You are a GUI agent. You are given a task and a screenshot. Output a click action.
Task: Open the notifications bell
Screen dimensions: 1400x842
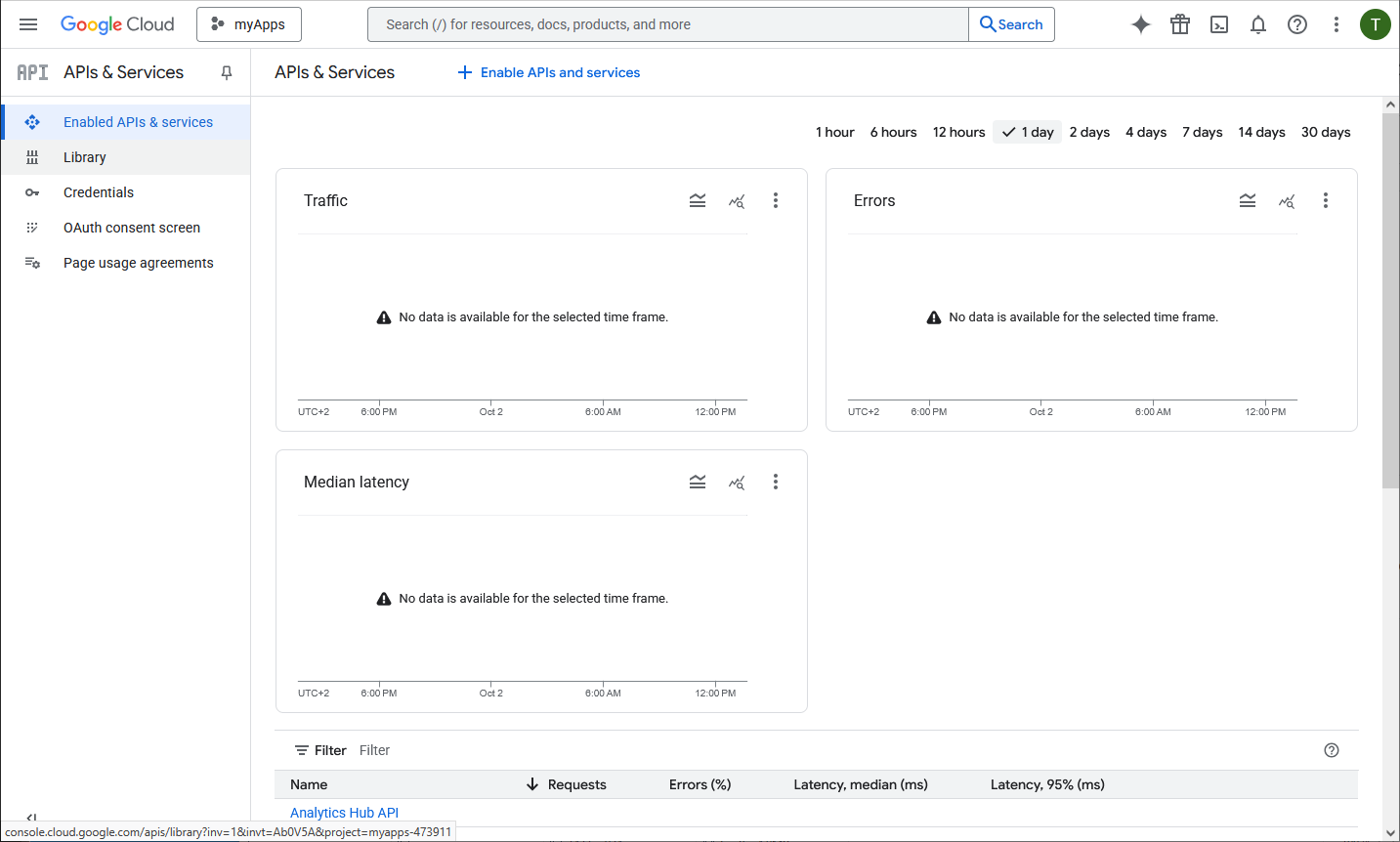click(x=1257, y=24)
